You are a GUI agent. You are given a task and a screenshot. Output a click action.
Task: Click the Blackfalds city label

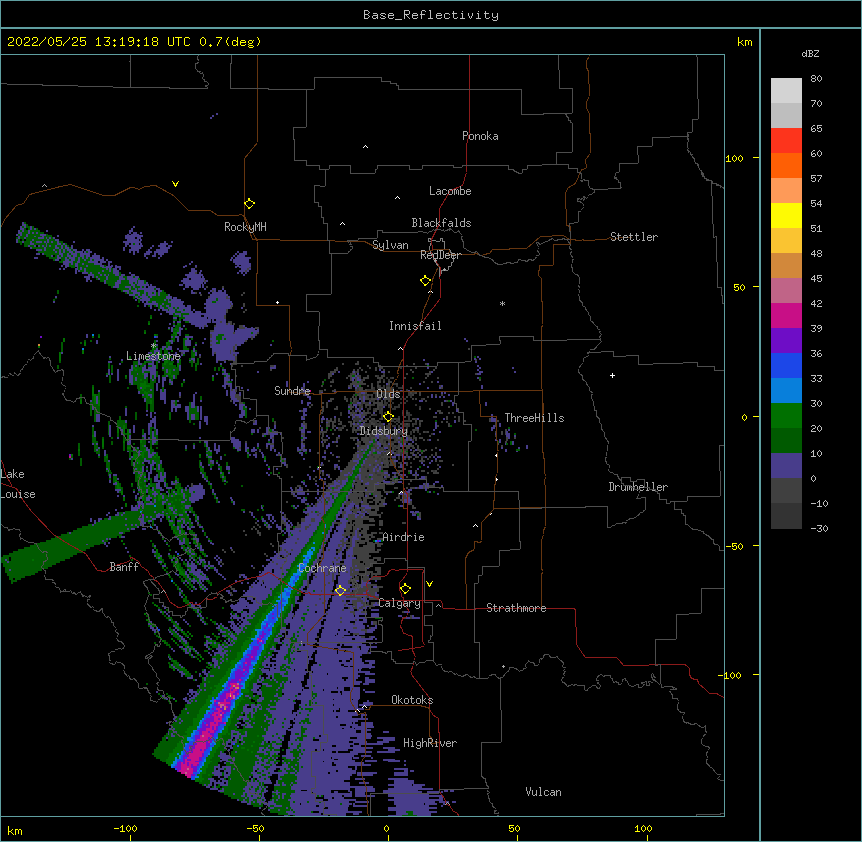(x=441, y=223)
